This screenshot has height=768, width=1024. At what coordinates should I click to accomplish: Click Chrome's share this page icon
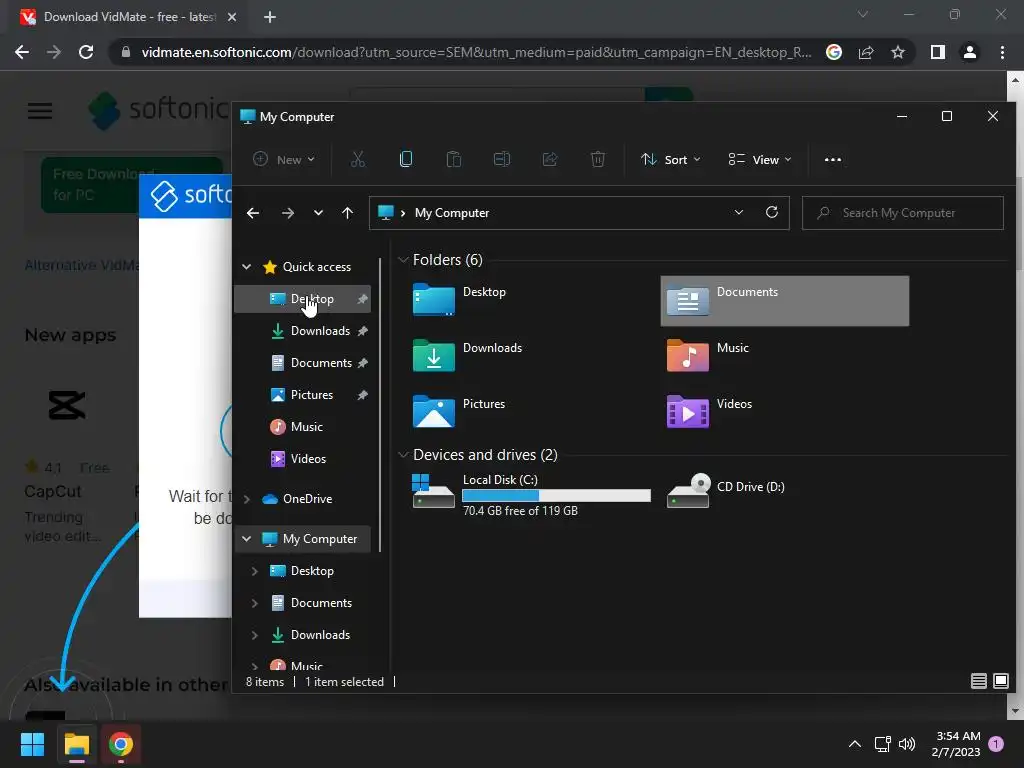point(866,52)
